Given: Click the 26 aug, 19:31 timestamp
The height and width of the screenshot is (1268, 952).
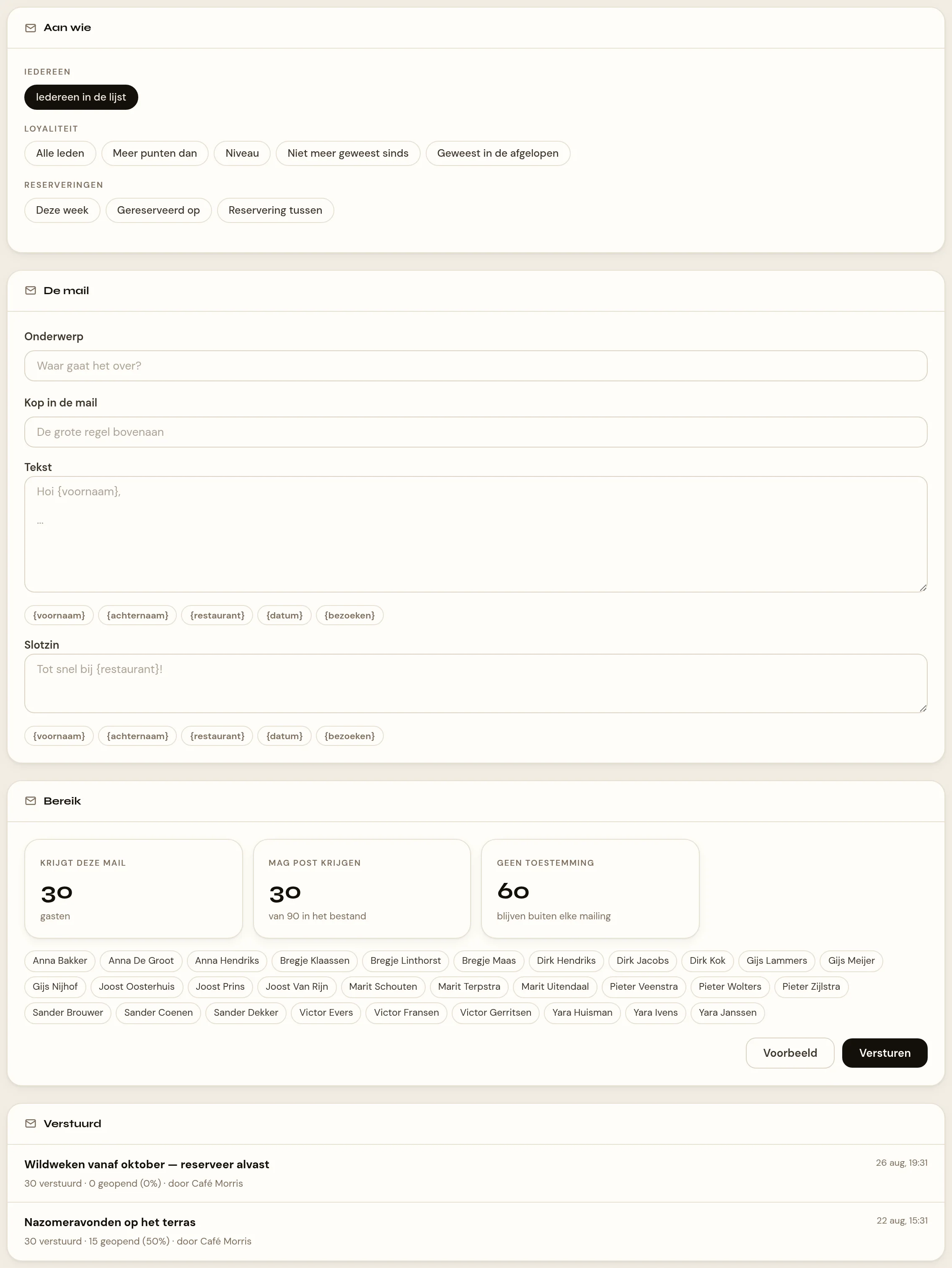Looking at the screenshot, I should pos(902,1162).
